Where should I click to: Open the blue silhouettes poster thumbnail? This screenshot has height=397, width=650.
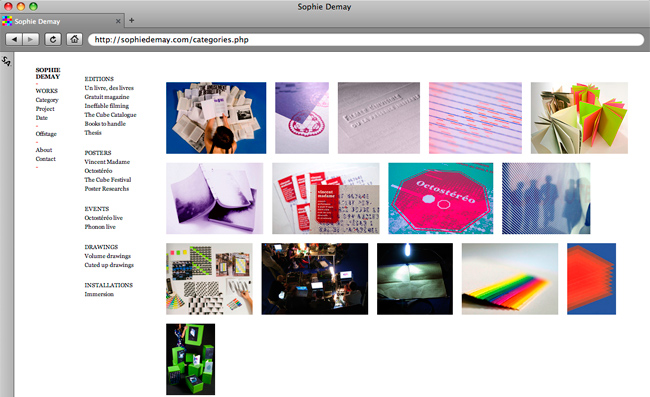click(x=546, y=198)
